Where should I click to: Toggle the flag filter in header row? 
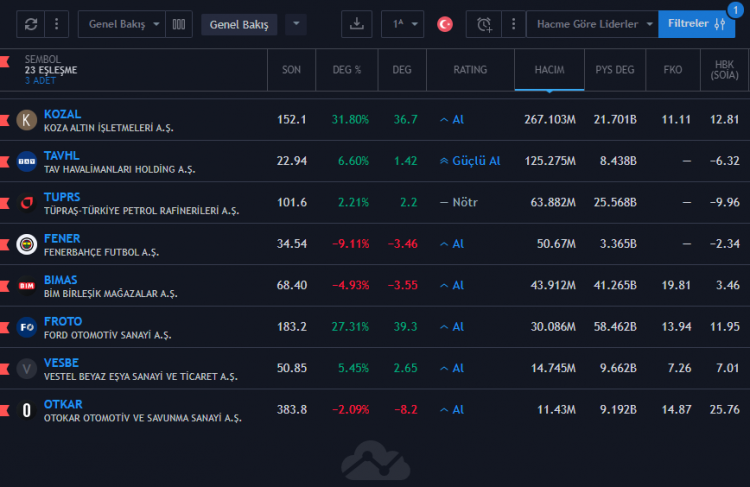tap(5, 61)
